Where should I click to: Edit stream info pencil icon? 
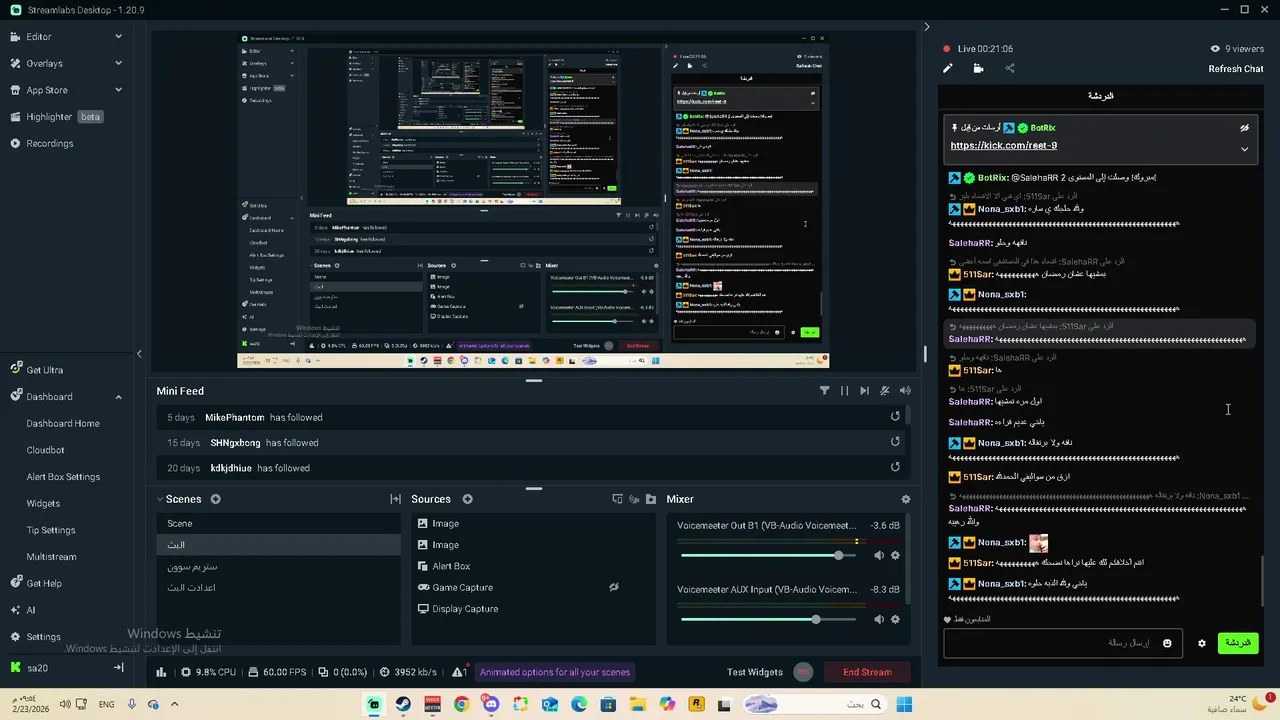[x=948, y=69]
